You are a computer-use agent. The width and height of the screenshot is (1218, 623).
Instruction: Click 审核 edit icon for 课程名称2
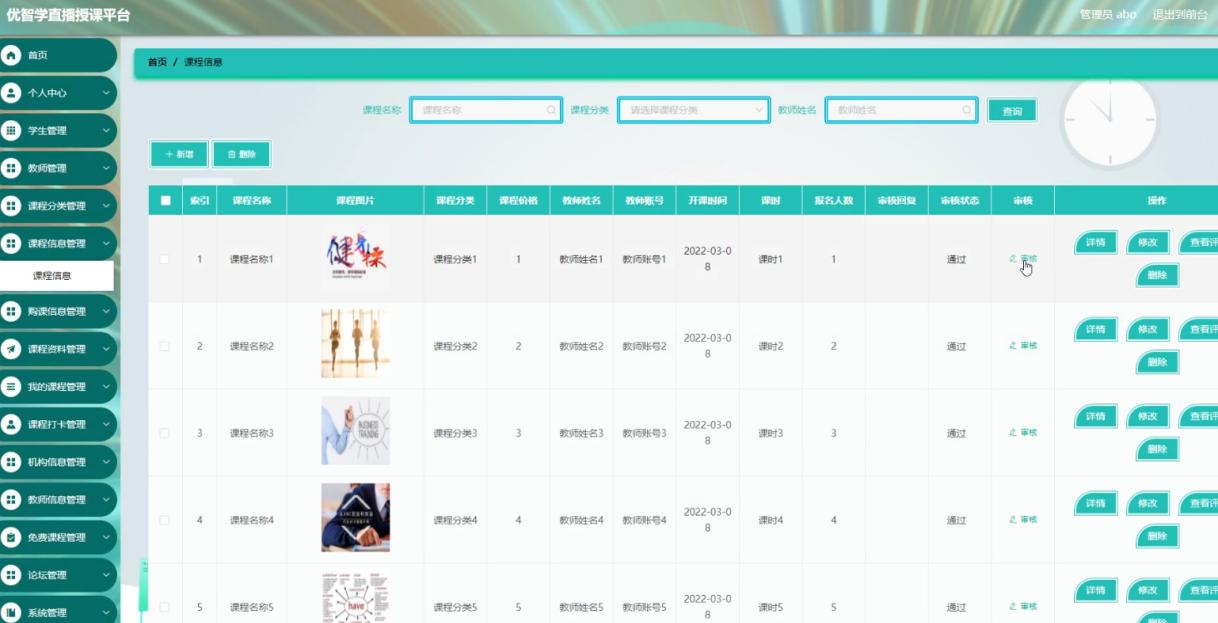pyautogui.click(x=1013, y=345)
